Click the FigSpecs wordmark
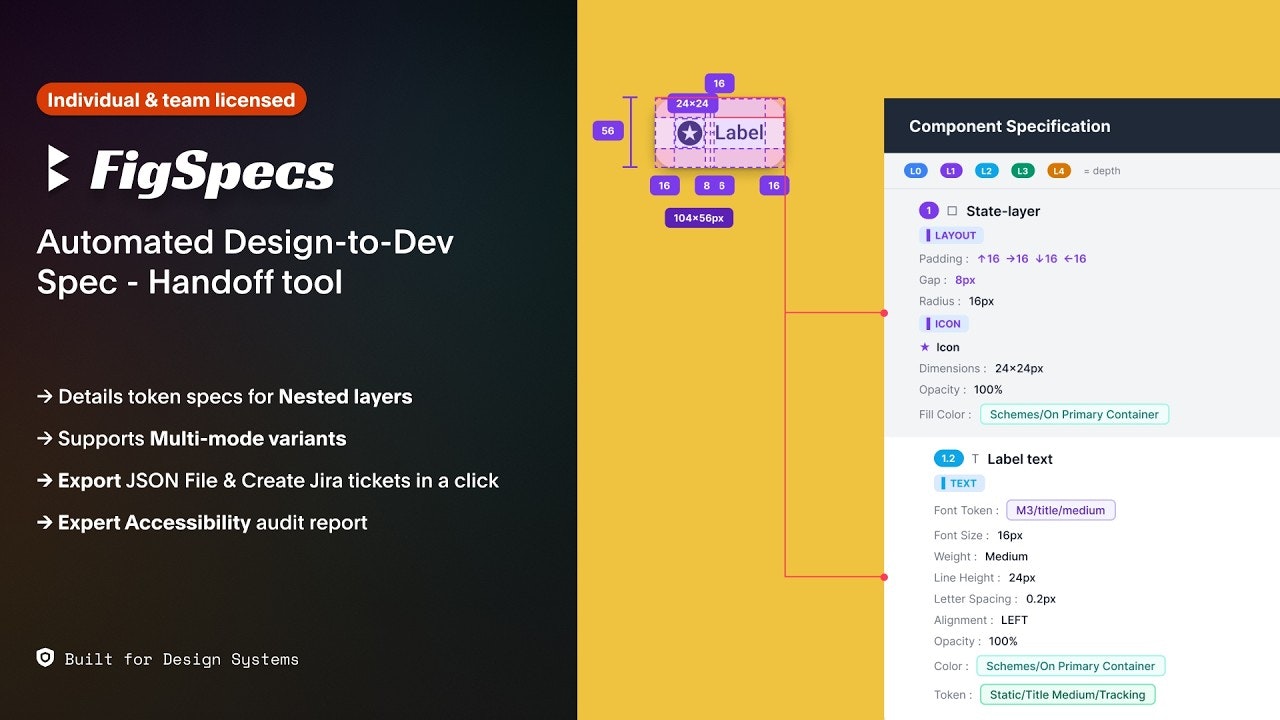The image size is (1280, 720). point(212,171)
